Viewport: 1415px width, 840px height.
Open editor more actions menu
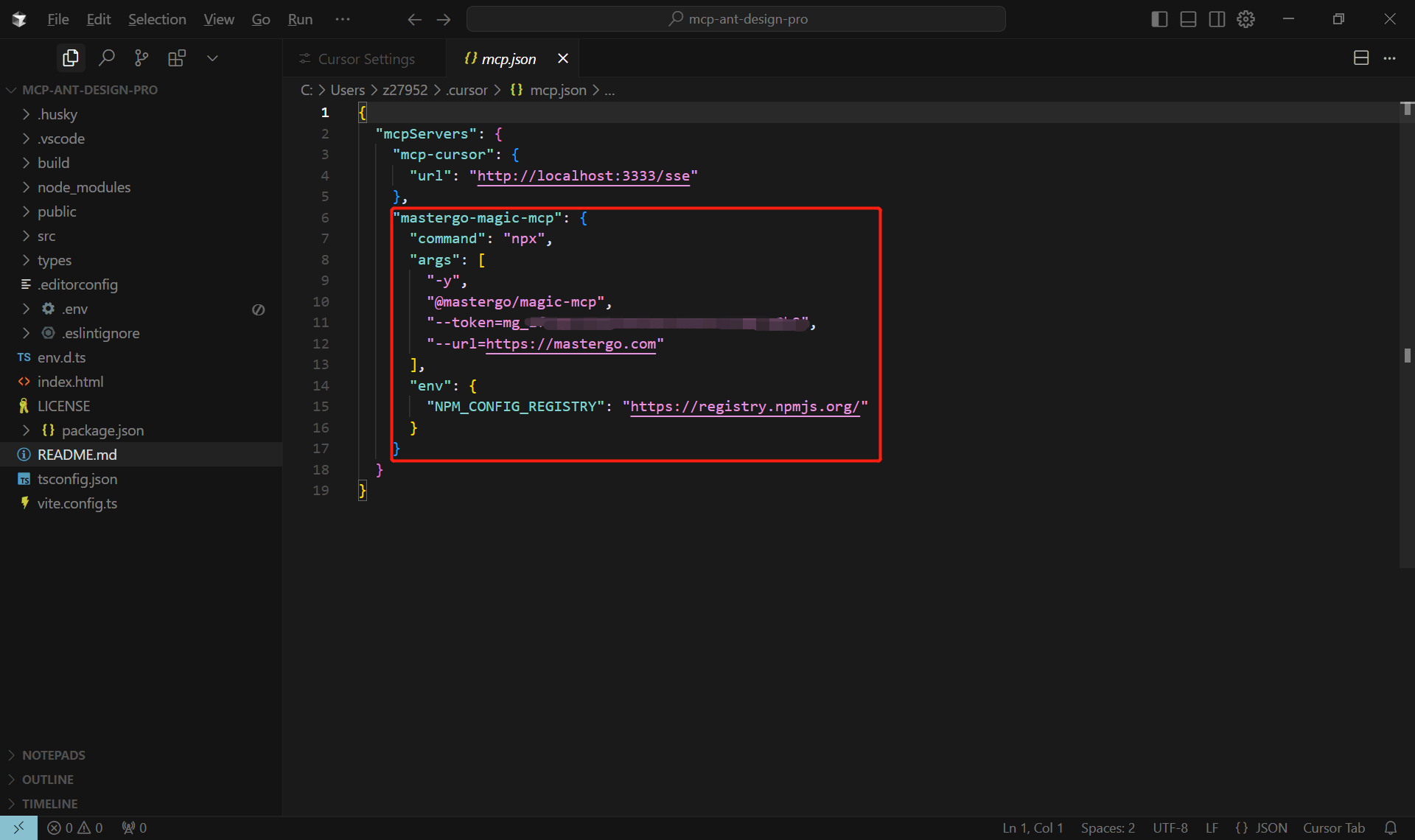[x=1390, y=58]
